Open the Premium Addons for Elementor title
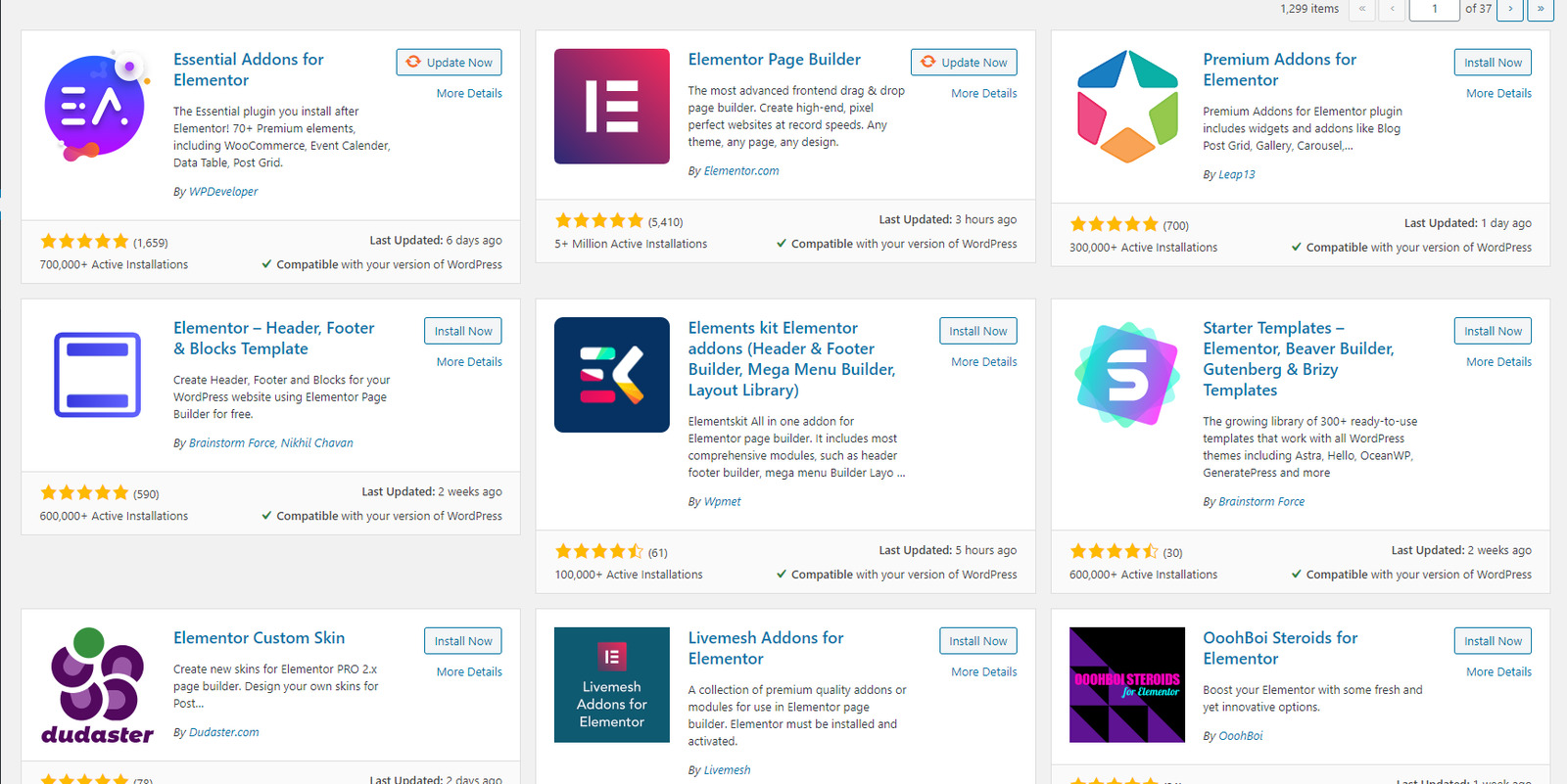 (1279, 69)
